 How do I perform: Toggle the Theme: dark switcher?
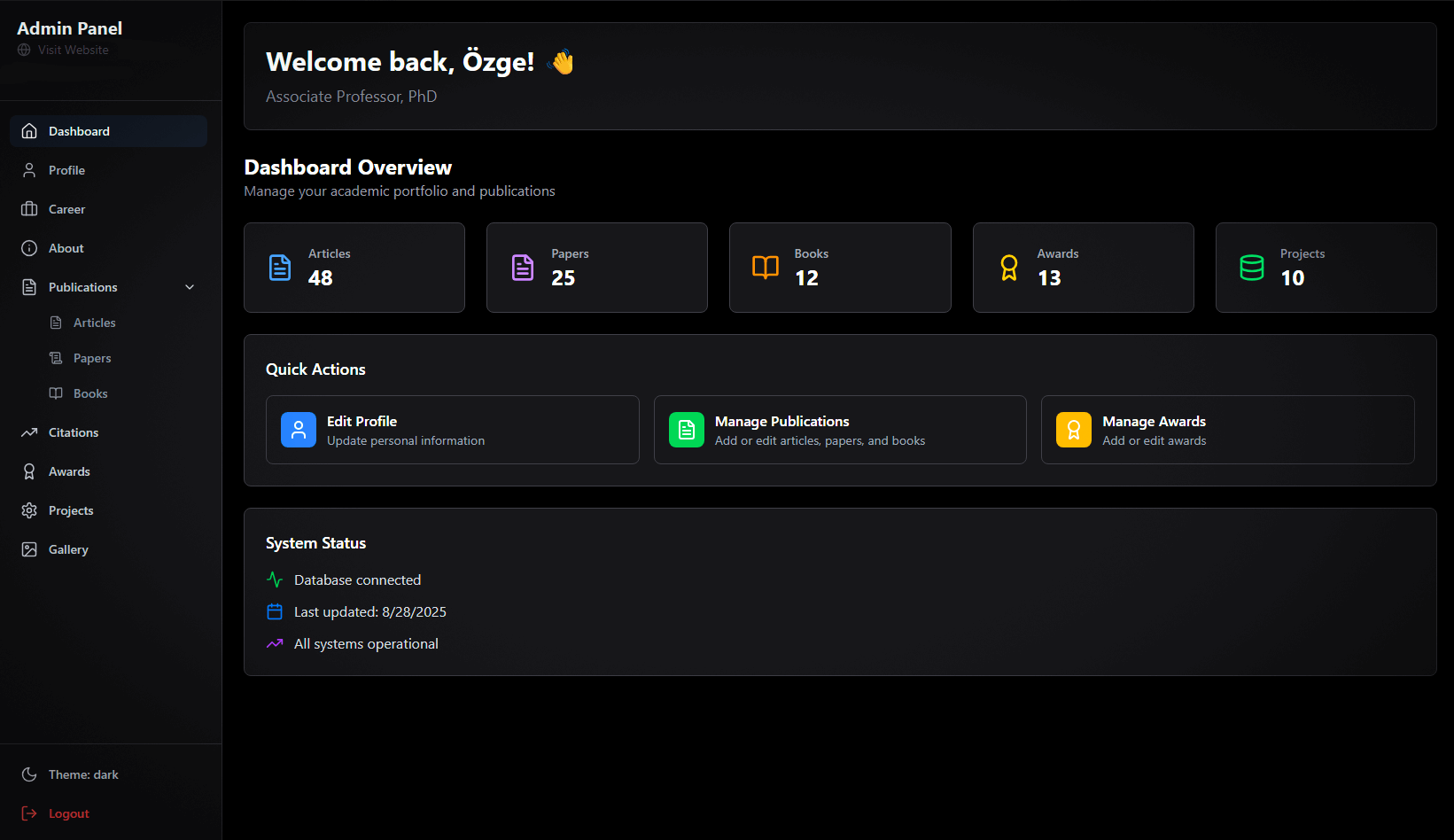pos(109,774)
